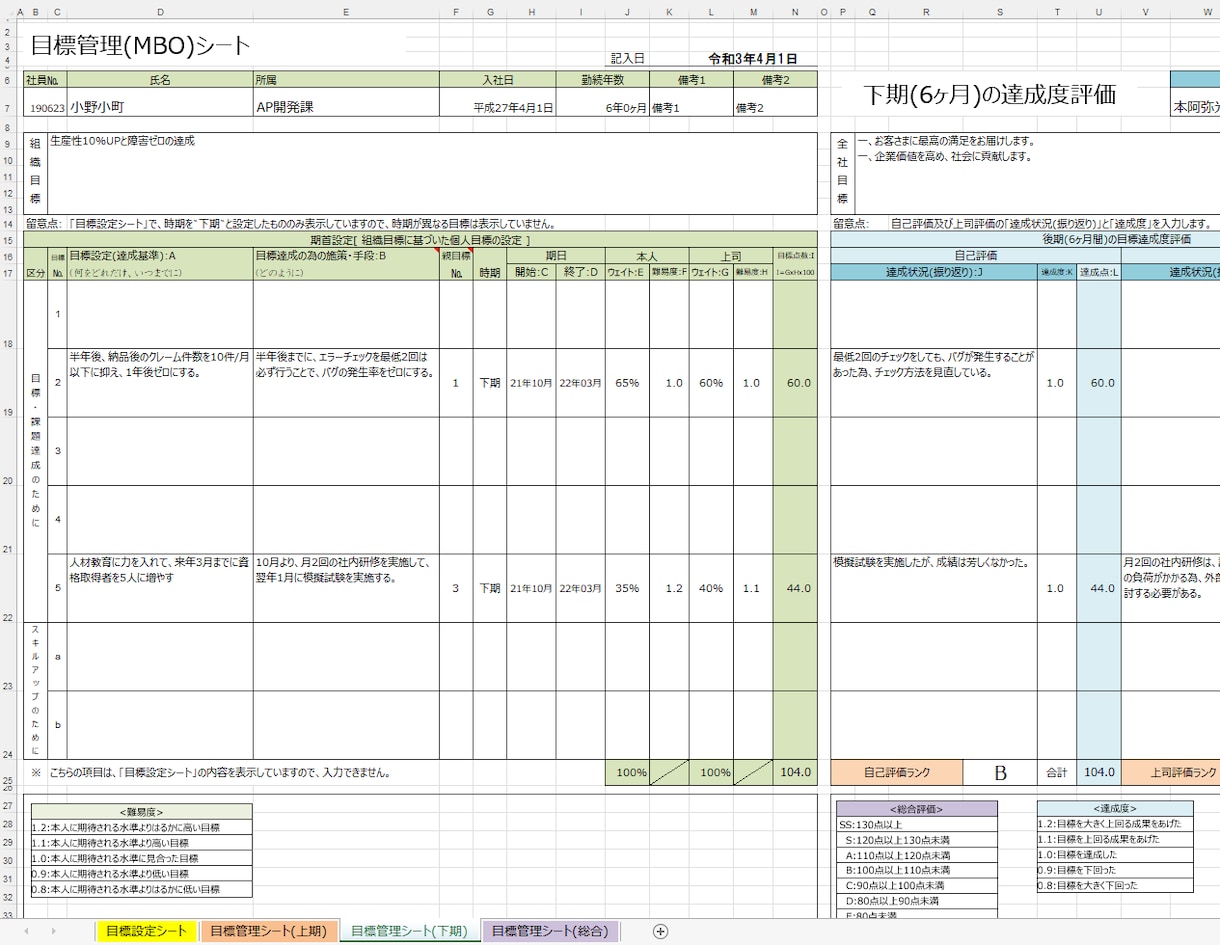Click the 下期(6ヶ月)の達成度評価 heading
The image size is (1220, 946).
point(989,95)
